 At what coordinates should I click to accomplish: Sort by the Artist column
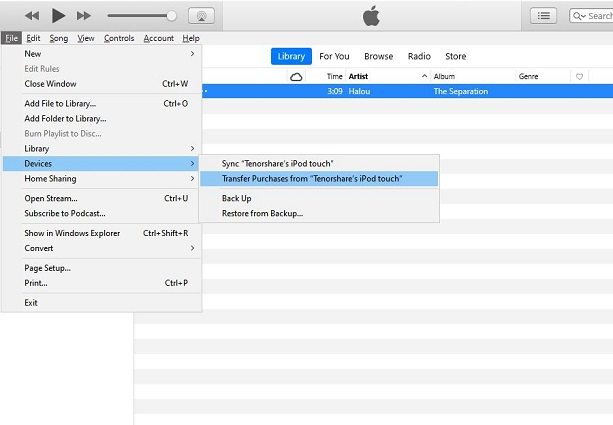tap(358, 77)
